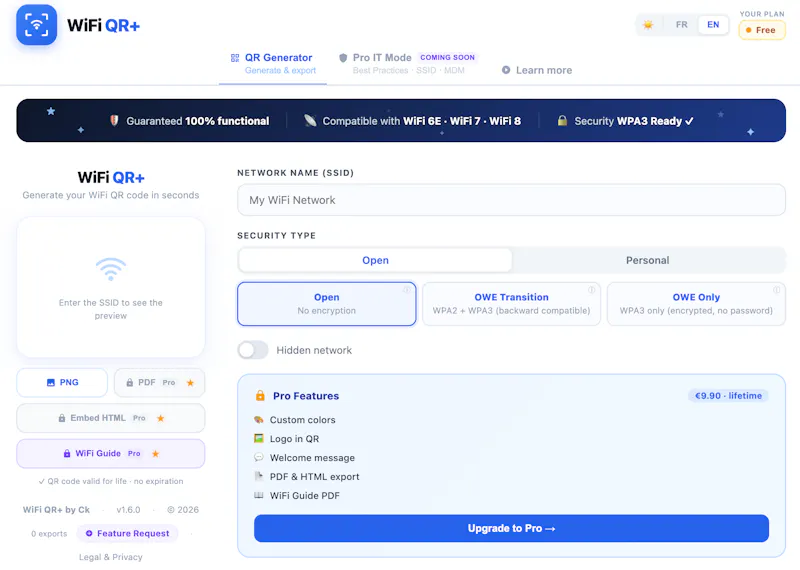The height and width of the screenshot is (570, 800).
Task: Click the lock icon on Embed HTML button
Action: [x=62, y=418]
